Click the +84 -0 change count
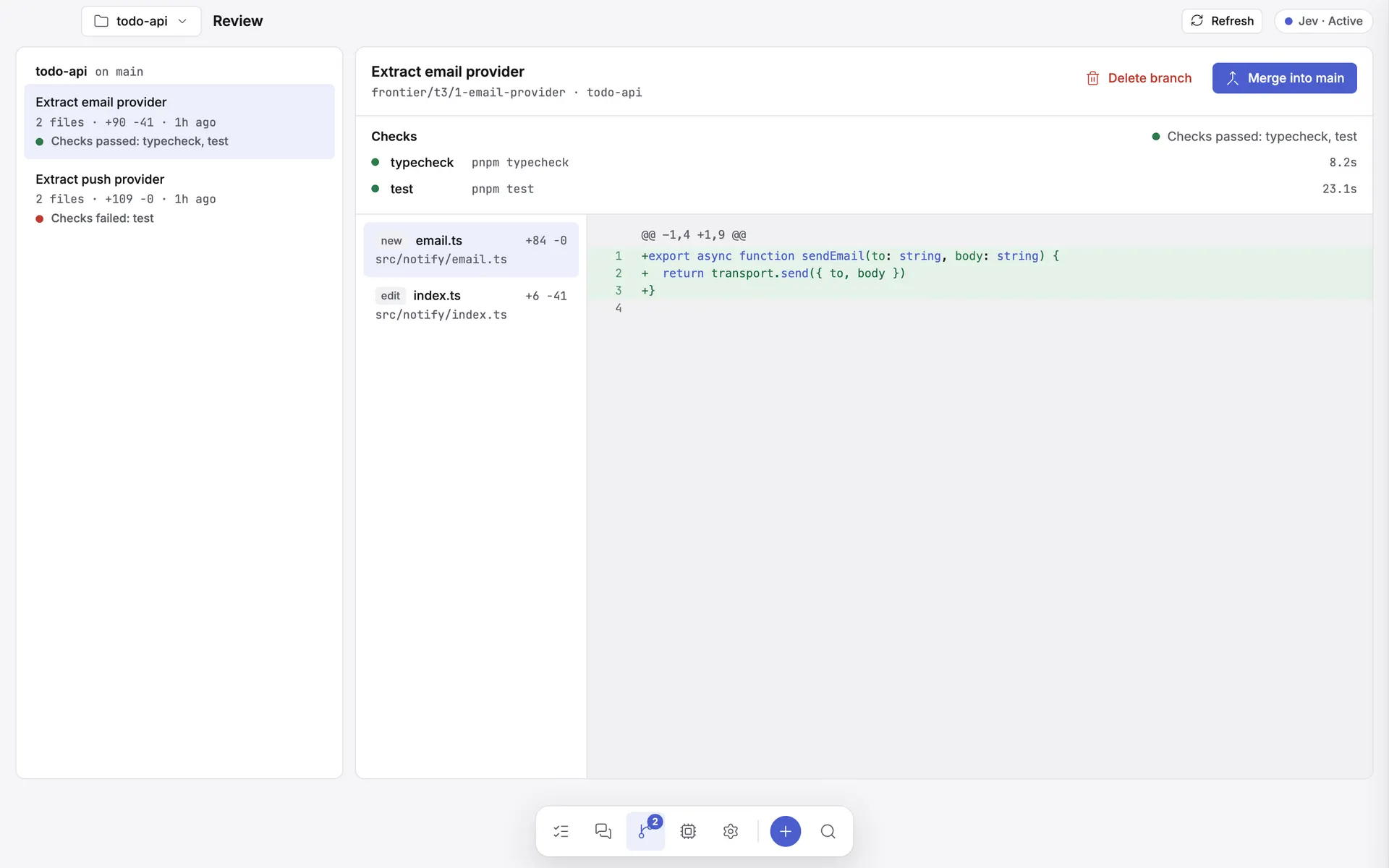The image size is (1389, 868). 545,240
